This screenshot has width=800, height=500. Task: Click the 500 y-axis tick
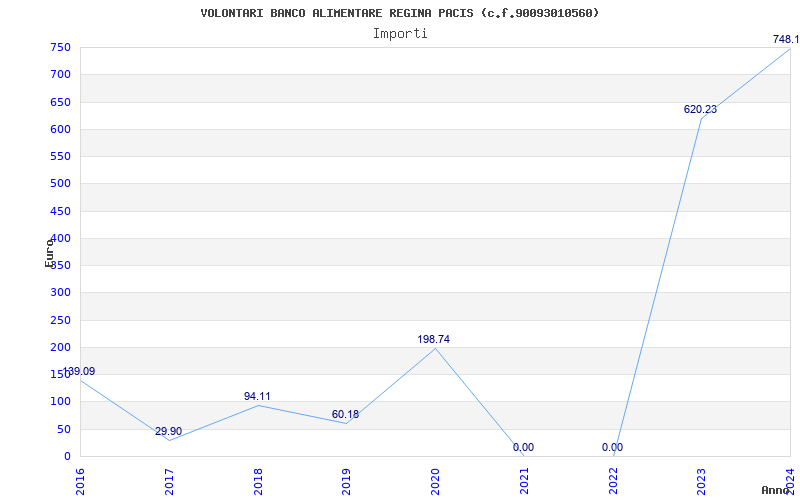coord(60,184)
